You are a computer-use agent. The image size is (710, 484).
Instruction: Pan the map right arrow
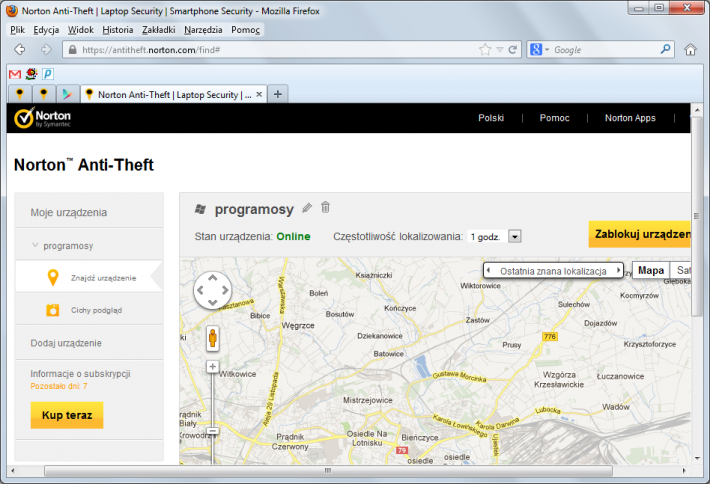225,291
